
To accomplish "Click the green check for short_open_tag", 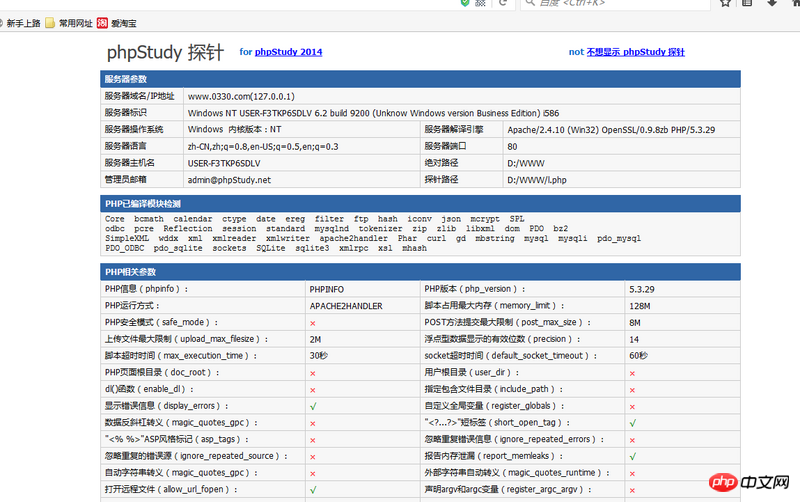I will [632, 423].
